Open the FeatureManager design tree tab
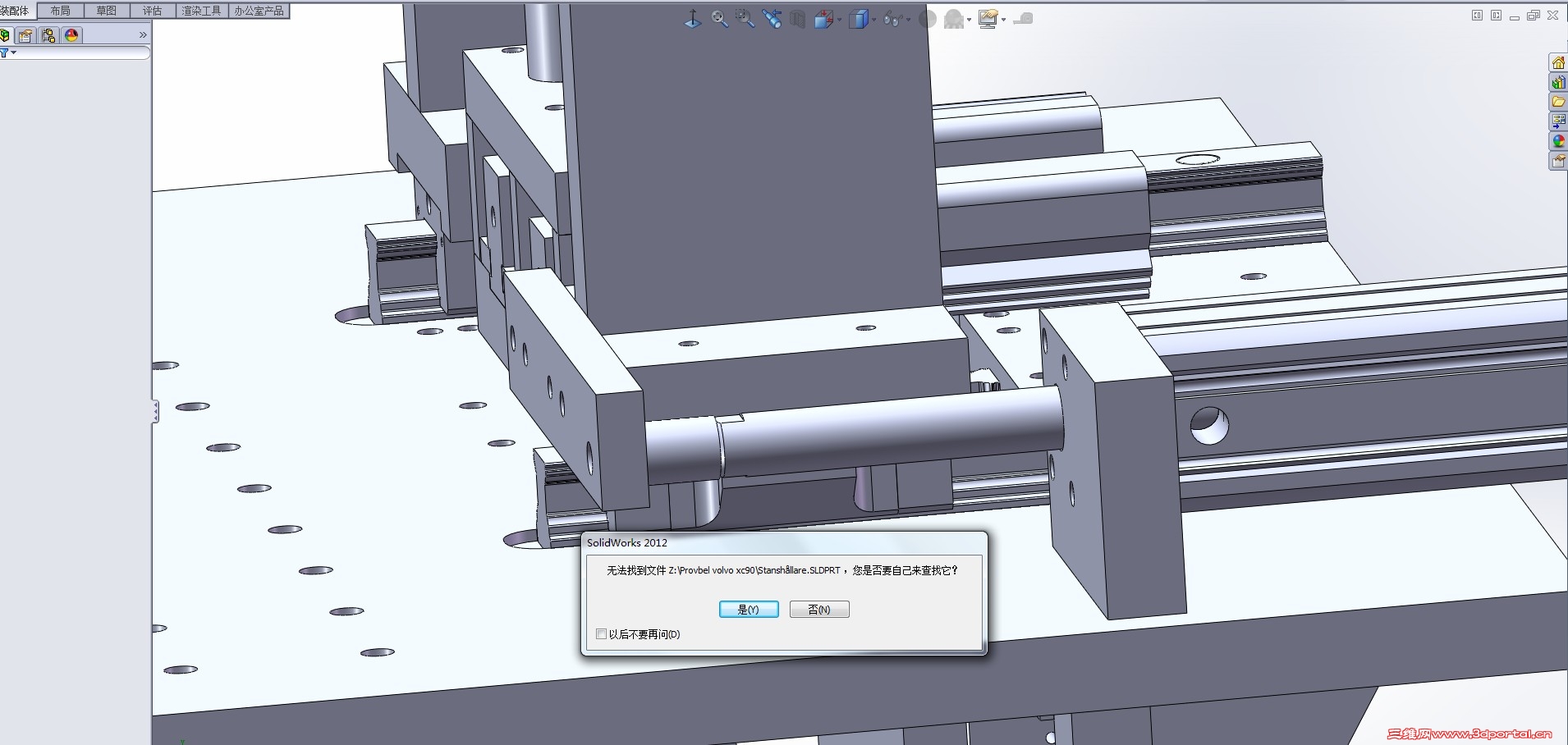 pyautogui.click(x=5, y=35)
